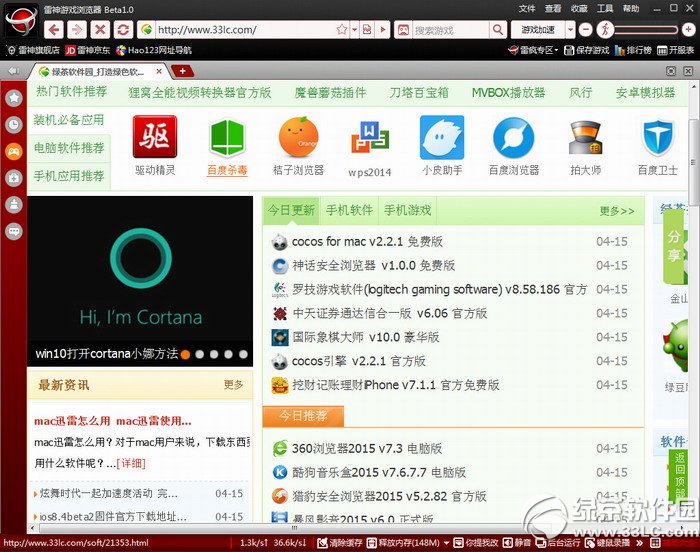The image size is (700, 552).
Task: Select the 绿茶软件园 browser tab
Action: point(96,71)
